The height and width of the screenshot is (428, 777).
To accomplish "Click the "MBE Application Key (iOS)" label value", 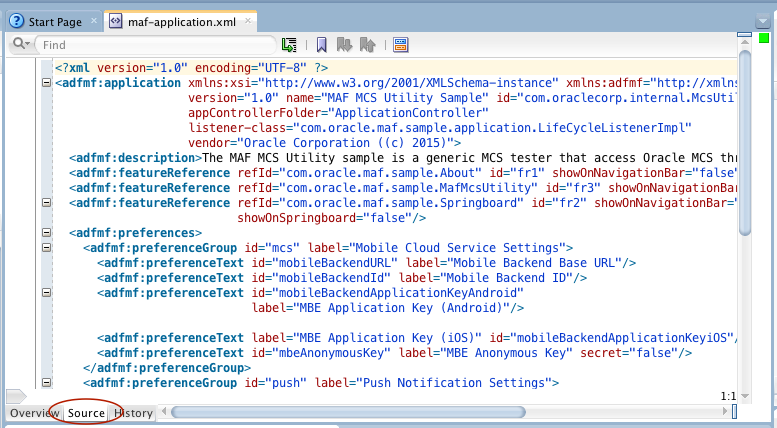I will 388,338.
